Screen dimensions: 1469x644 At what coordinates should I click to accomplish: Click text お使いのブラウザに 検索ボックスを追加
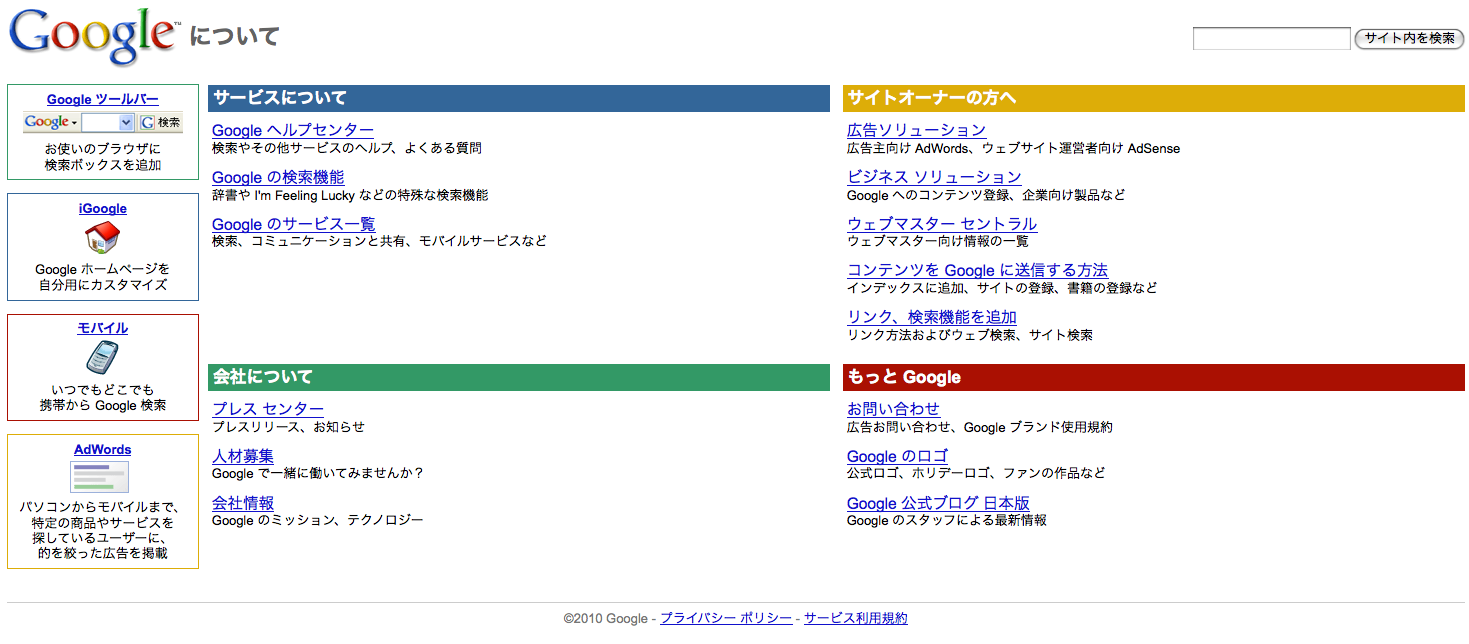(103, 157)
